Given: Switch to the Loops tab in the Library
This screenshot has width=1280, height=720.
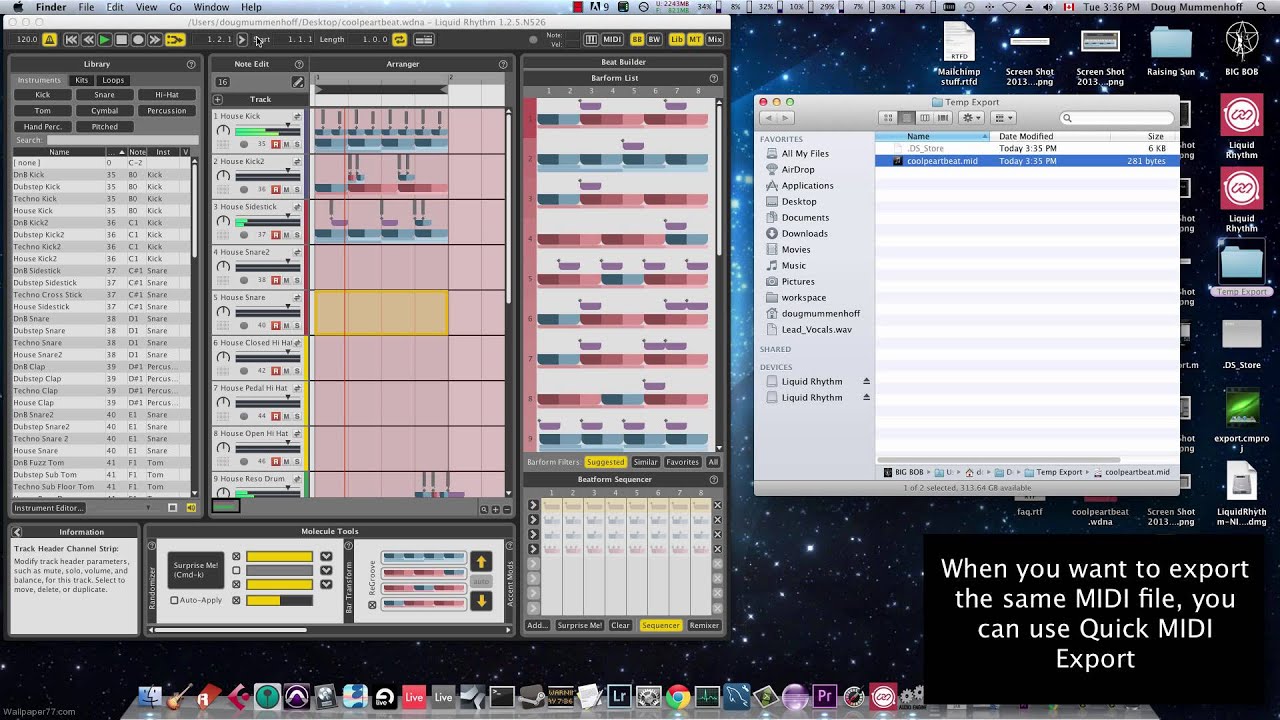Looking at the screenshot, I should (x=113, y=80).
